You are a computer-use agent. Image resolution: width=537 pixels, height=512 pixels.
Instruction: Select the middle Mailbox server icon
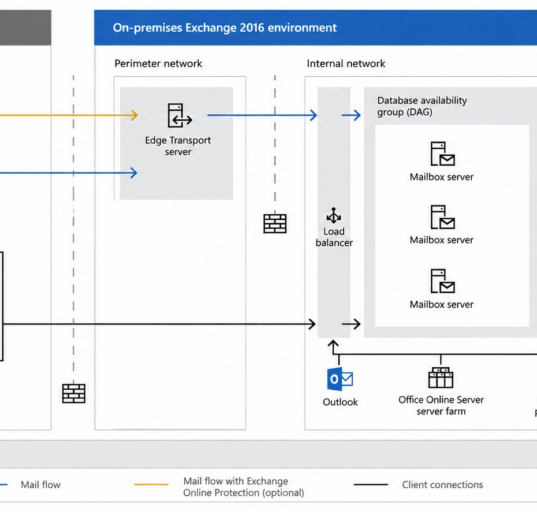pyautogui.click(x=442, y=217)
